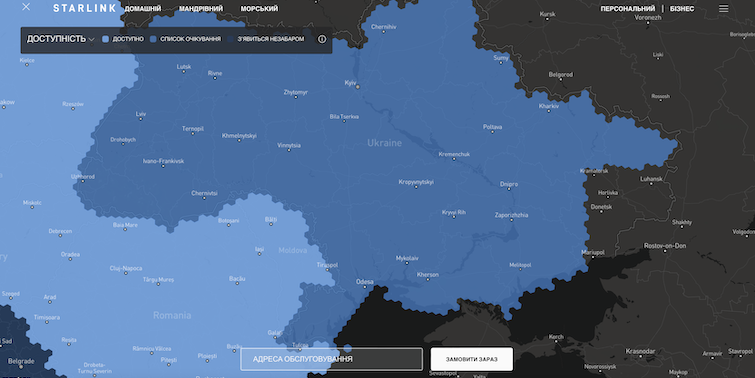This screenshot has height=378, width=755.
Task: Open the МАНДРІВНИЙ menu item
Action: [201, 9]
